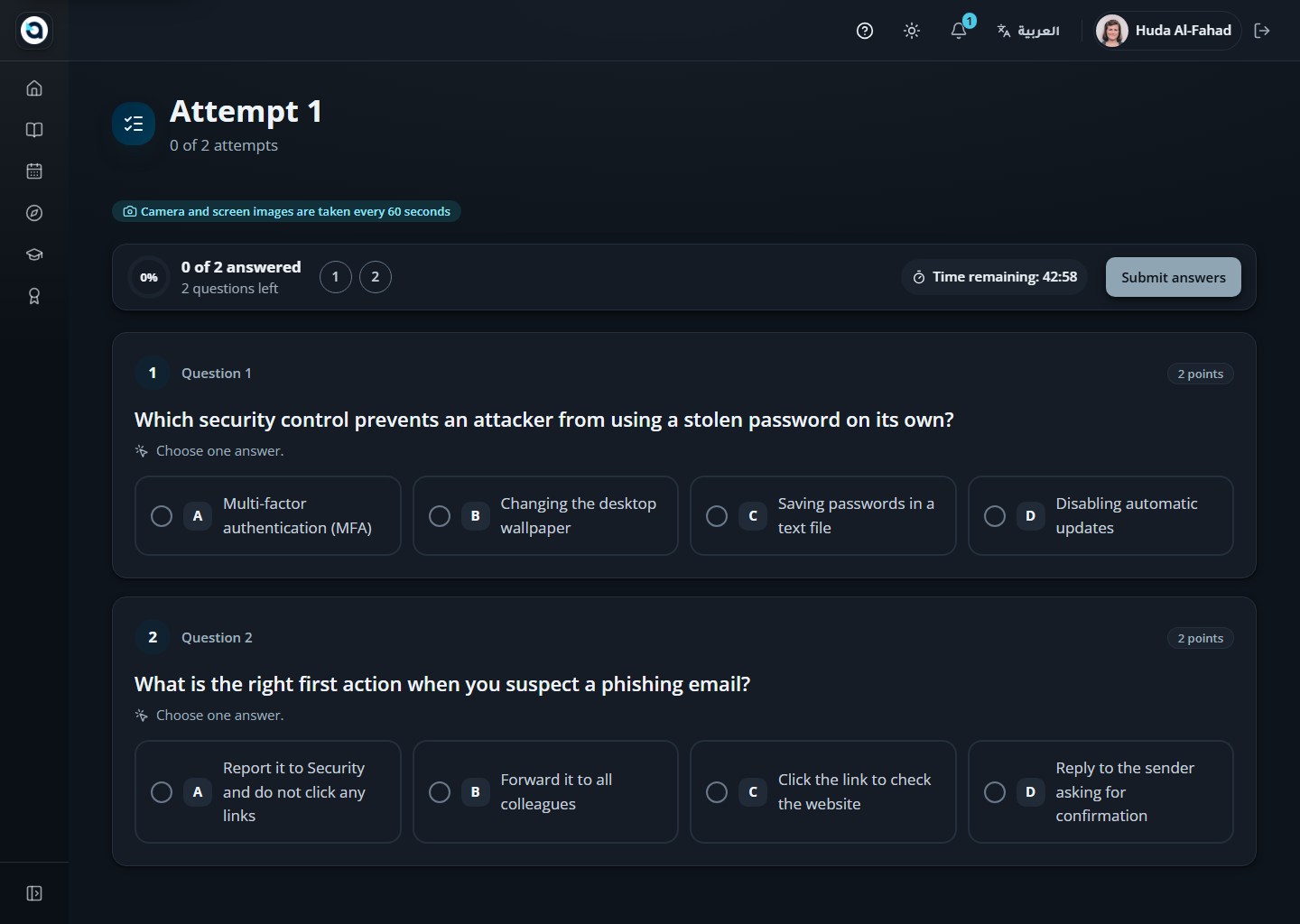The width and height of the screenshot is (1300, 924).
Task: Jump to question 2 navigator bubble
Action: coord(376,277)
